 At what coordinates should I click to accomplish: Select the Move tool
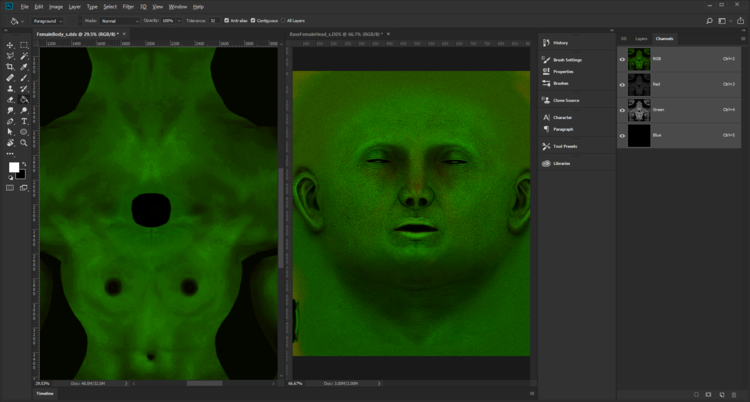pos(10,45)
